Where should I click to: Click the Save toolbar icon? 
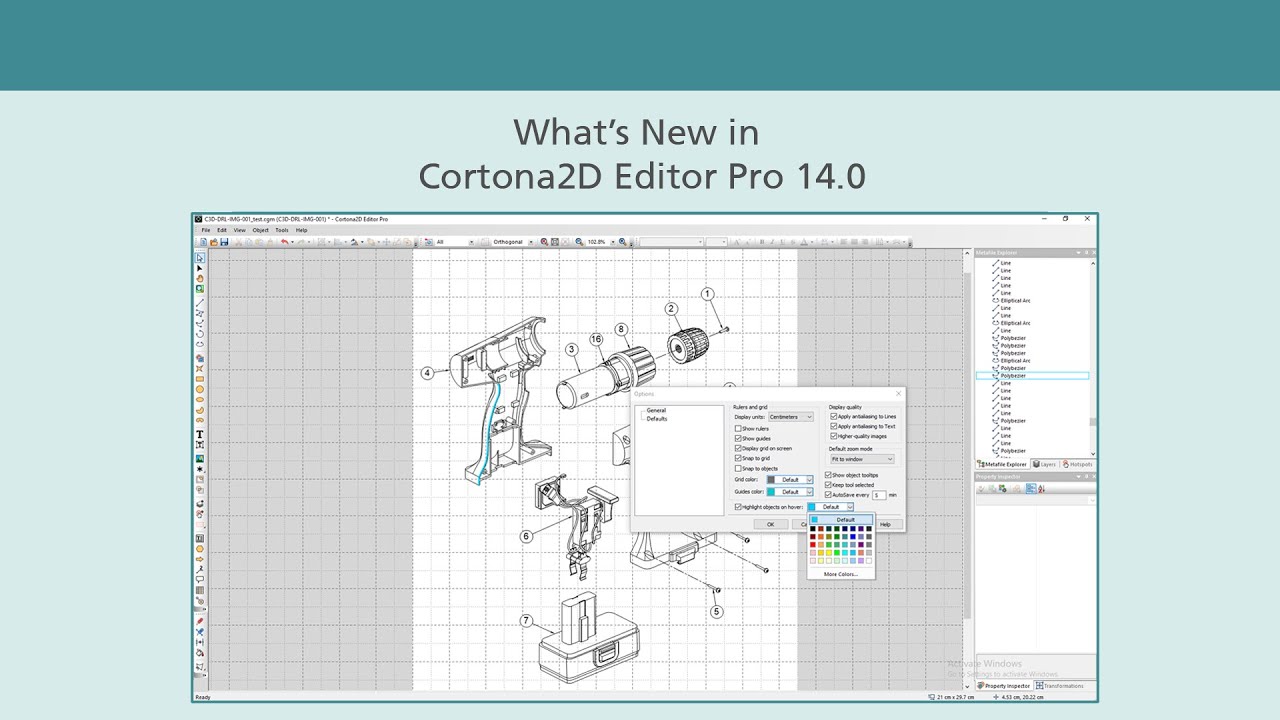224,242
